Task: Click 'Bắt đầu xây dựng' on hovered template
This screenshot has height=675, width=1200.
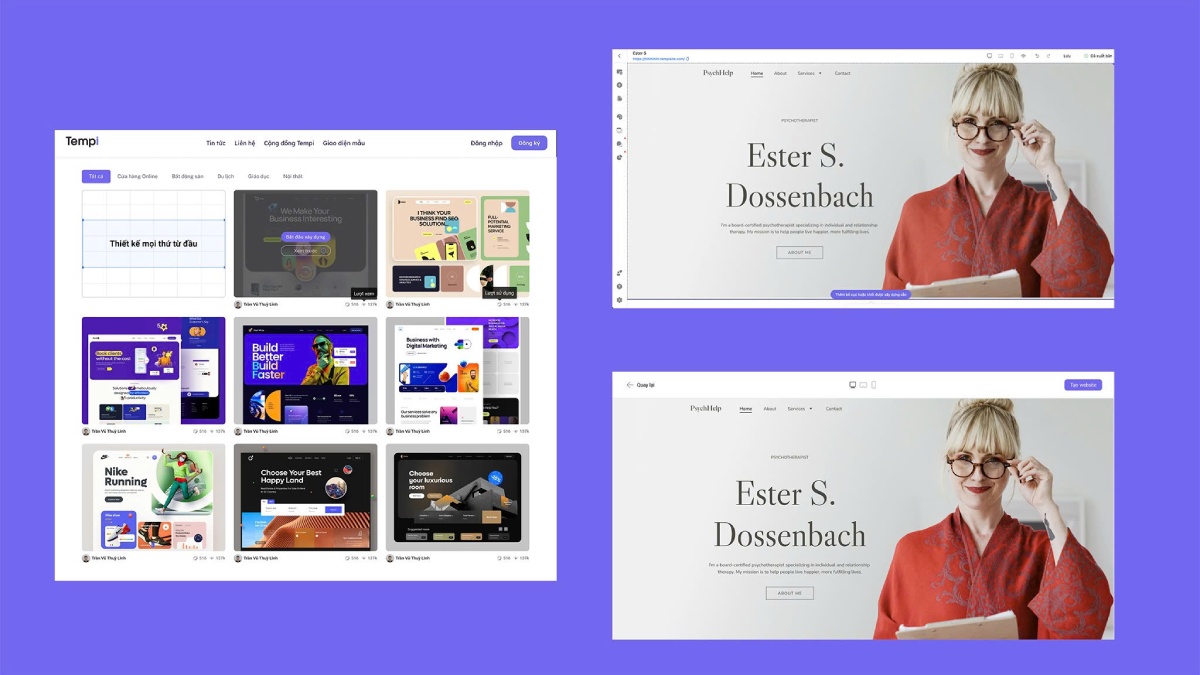Action: 305,237
